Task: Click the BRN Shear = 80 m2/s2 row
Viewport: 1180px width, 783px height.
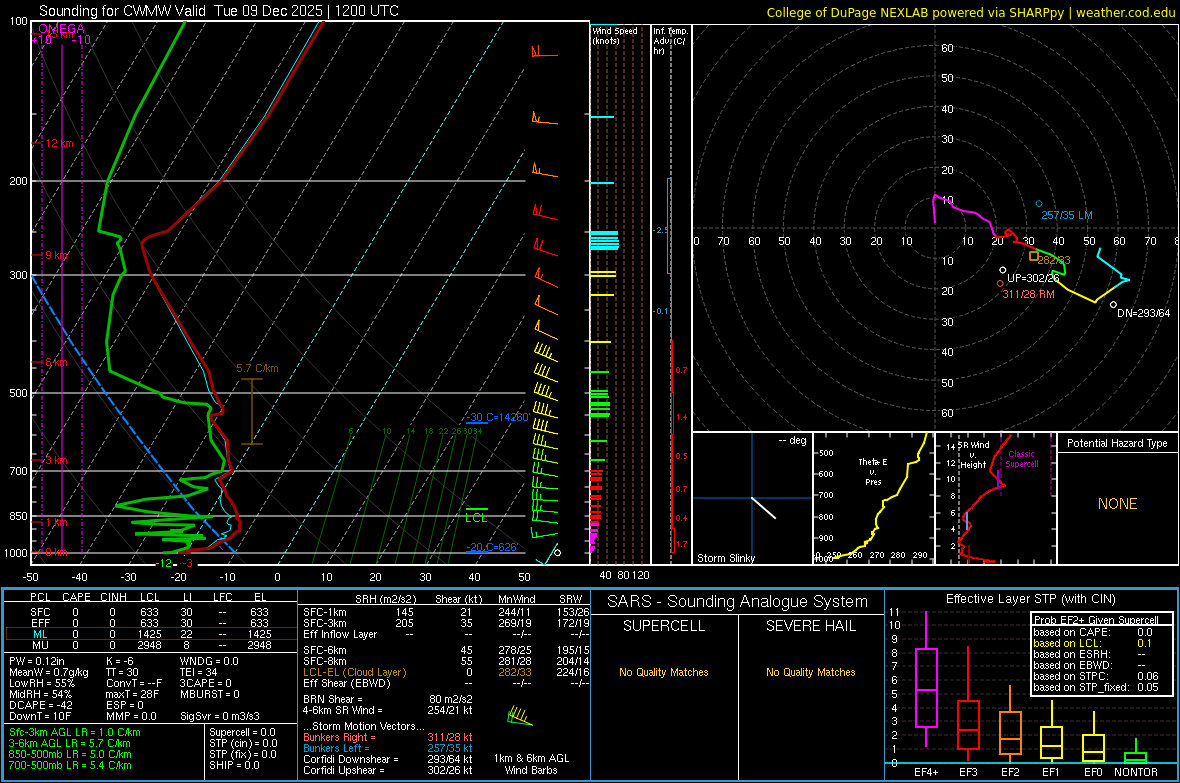Action: (x=388, y=699)
